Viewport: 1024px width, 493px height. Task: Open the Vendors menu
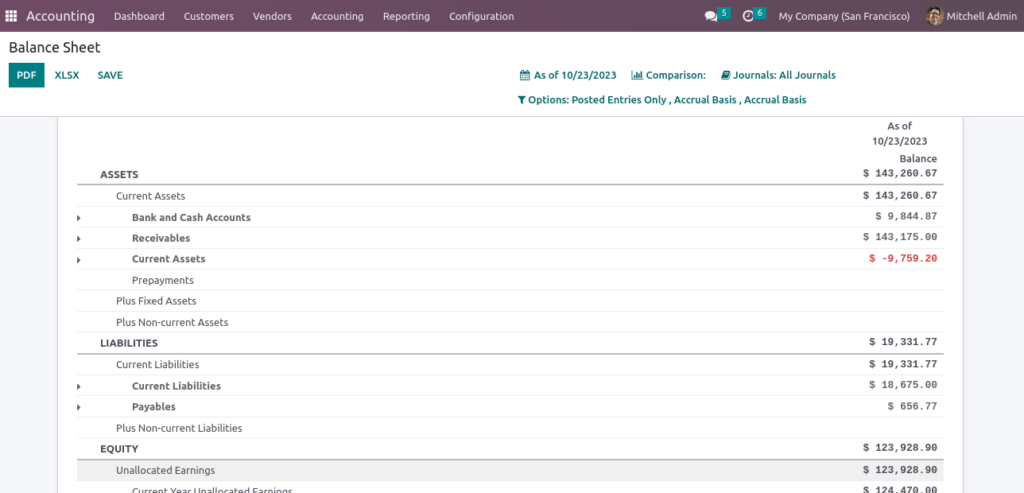[272, 16]
